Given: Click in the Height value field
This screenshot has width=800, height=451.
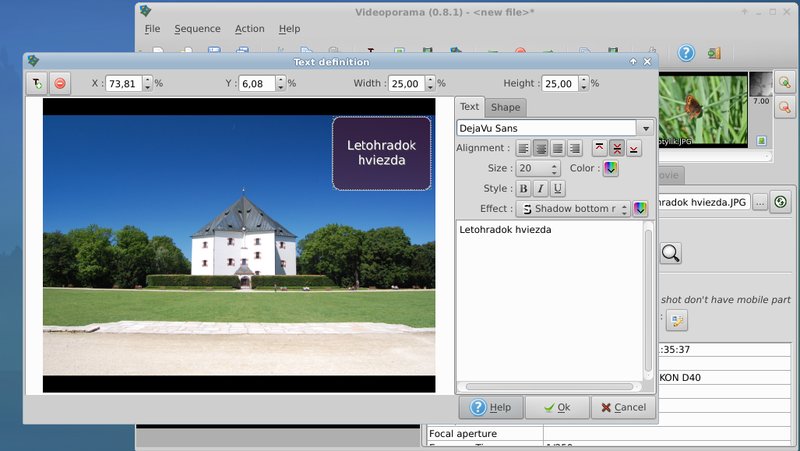Looking at the screenshot, I should [560, 84].
